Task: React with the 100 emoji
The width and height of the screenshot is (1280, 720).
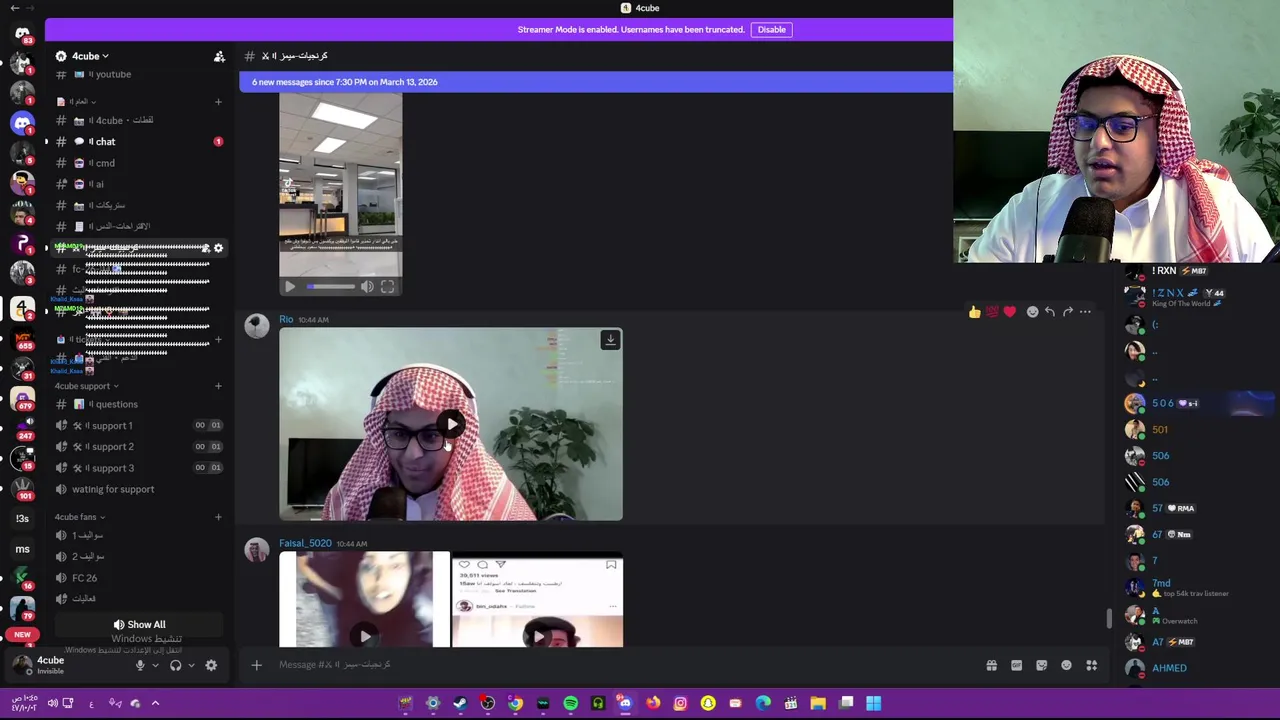Action: coord(992,312)
